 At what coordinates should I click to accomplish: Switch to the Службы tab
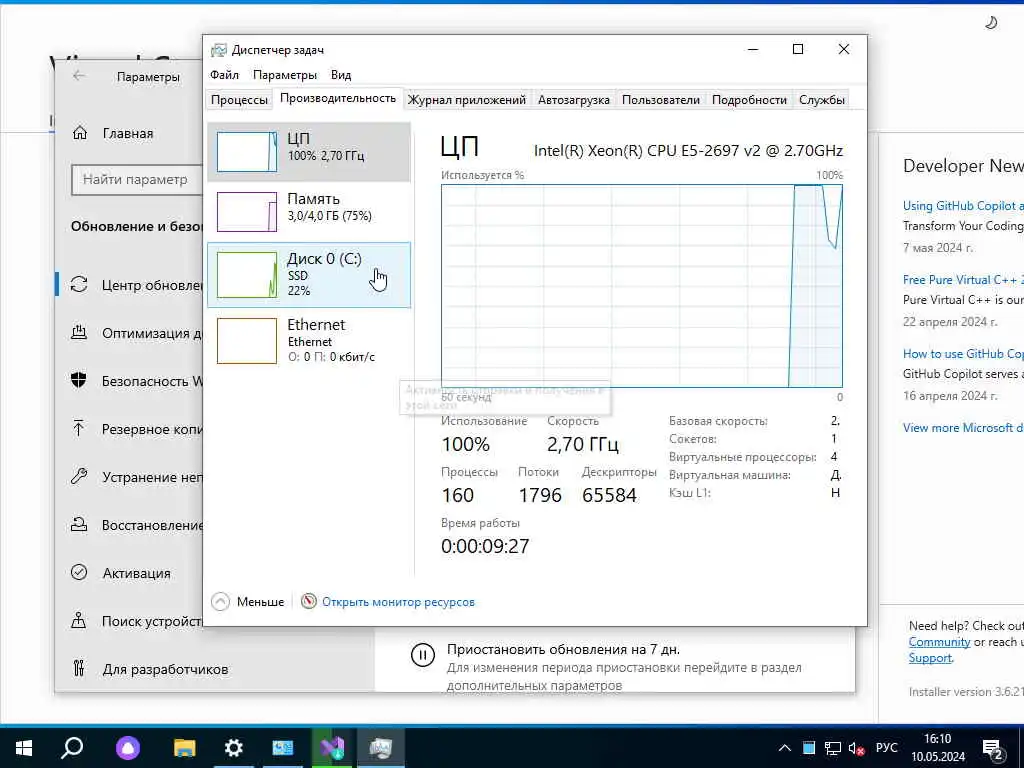point(822,100)
